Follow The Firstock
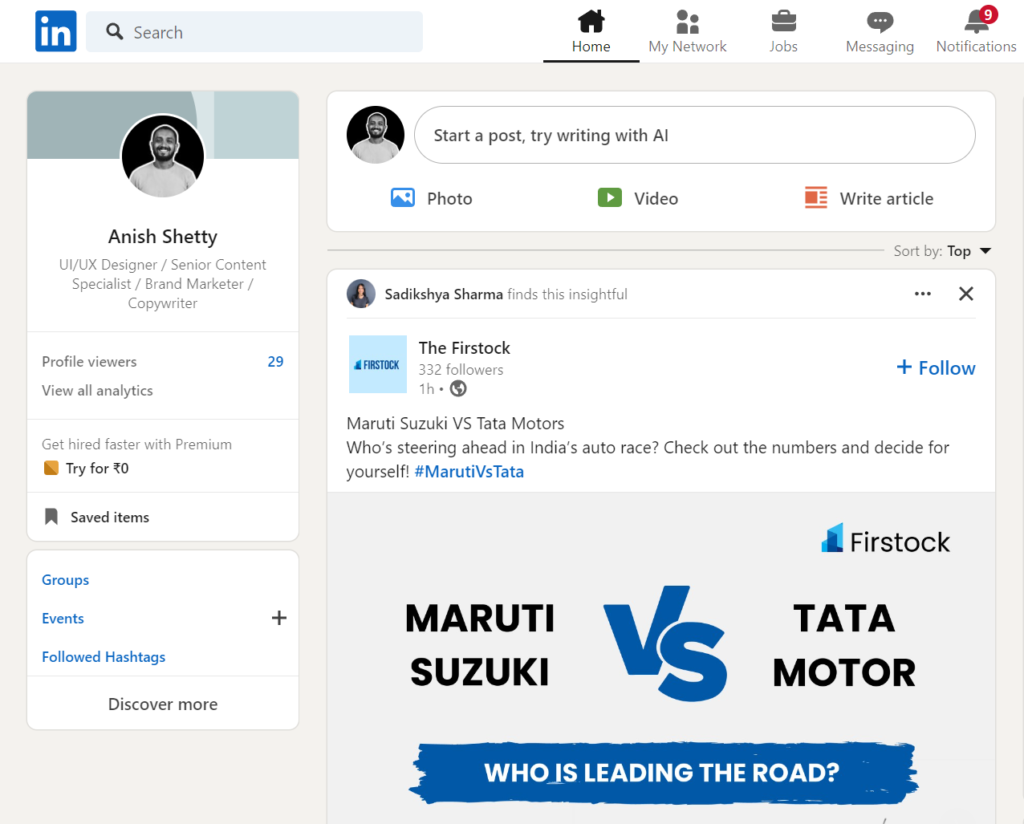Image resolution: width=1024 pixels, height=824 pixels. coord(936,368)
